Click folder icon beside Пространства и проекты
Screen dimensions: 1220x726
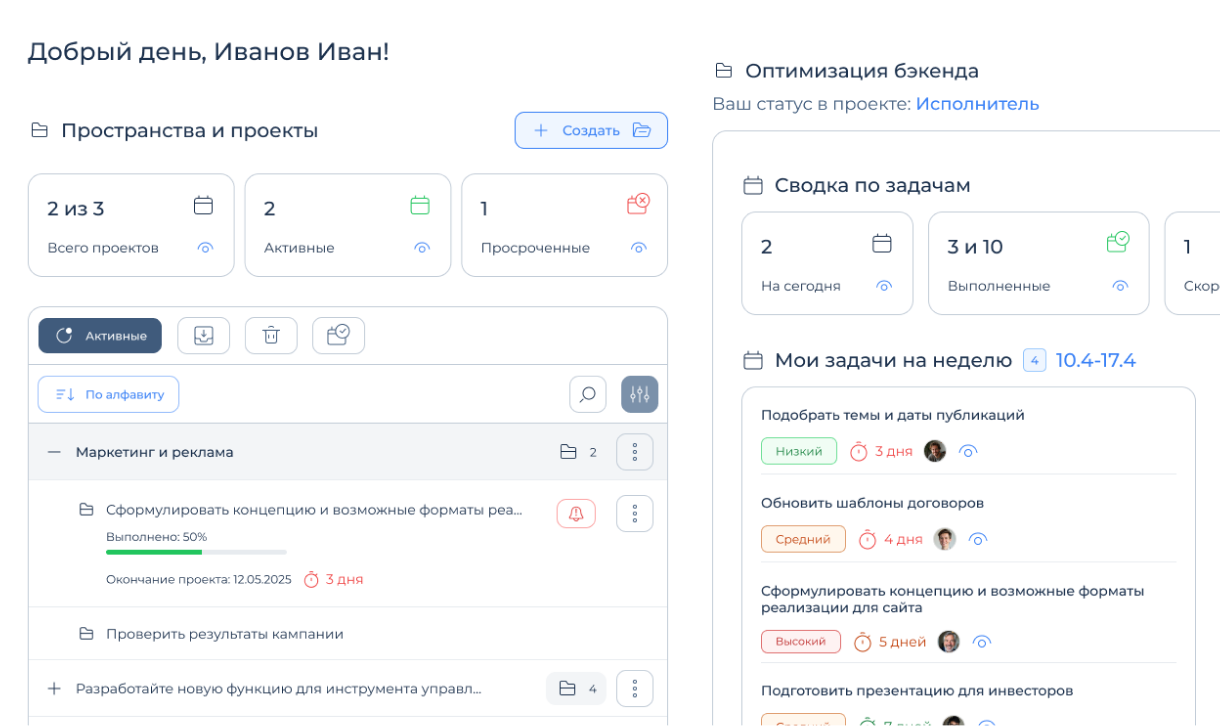pyautogui.click(x=39, y=130)
